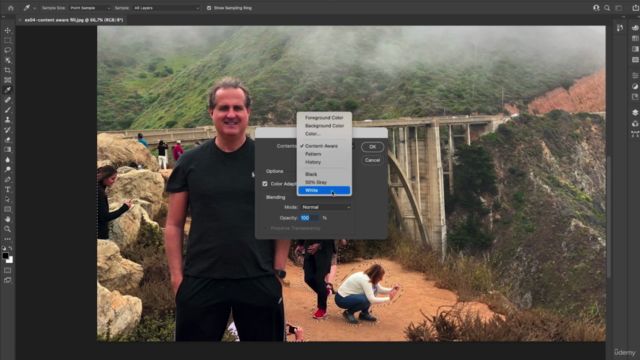Viewport: 640px width, 360px height.
Task: Select the Frame tool
Action: click(x=7, y=80)
